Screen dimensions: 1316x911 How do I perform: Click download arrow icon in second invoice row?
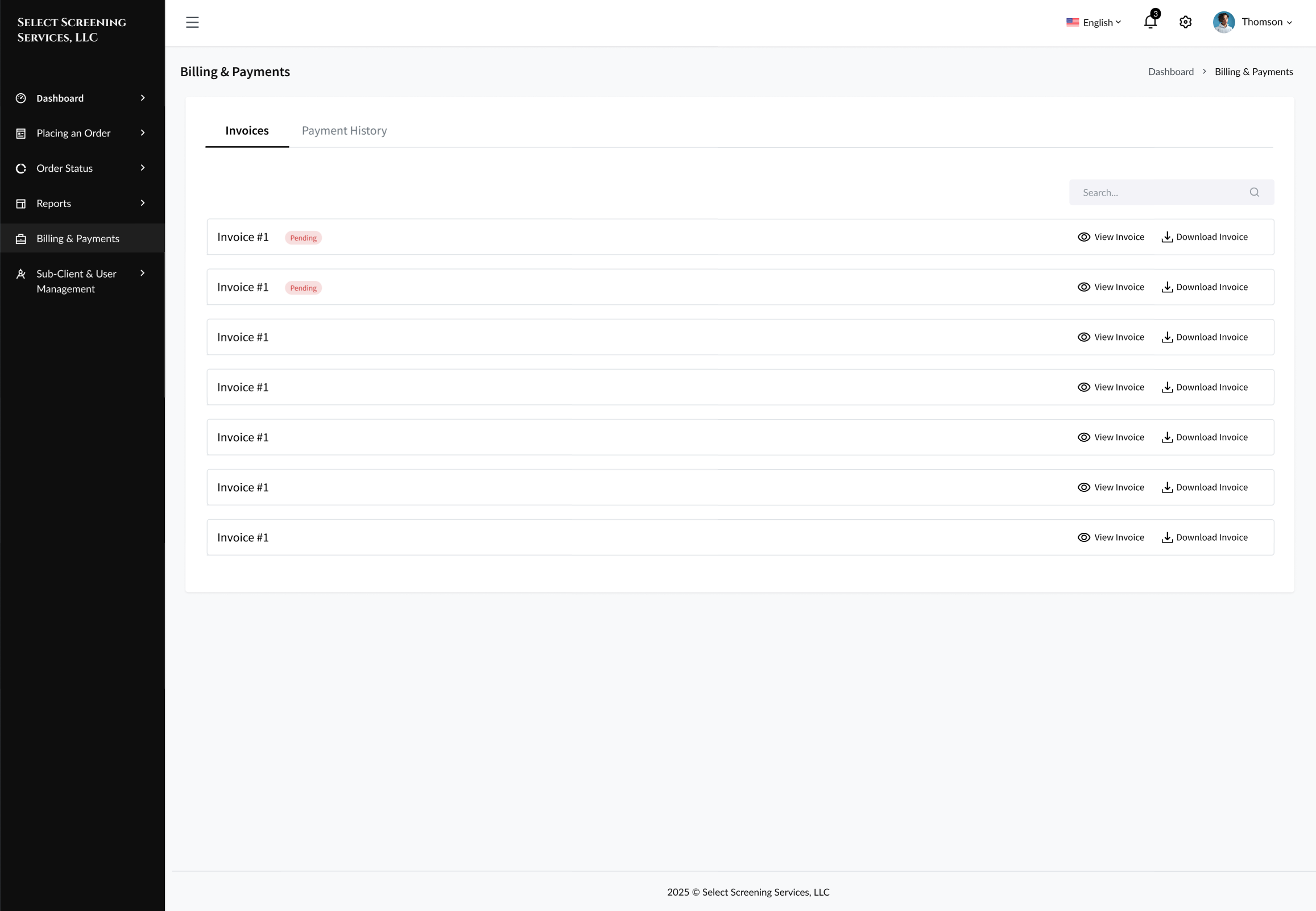tap(1167, 287)
